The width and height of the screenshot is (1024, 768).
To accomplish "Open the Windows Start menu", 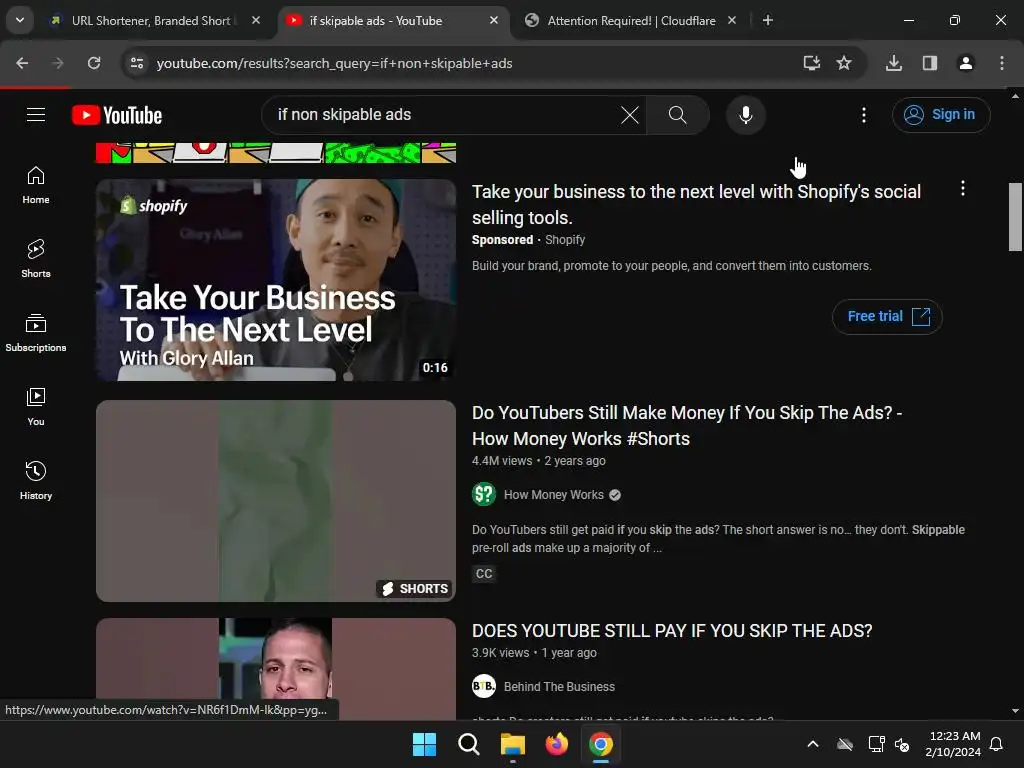I will (x=424, y=744).
